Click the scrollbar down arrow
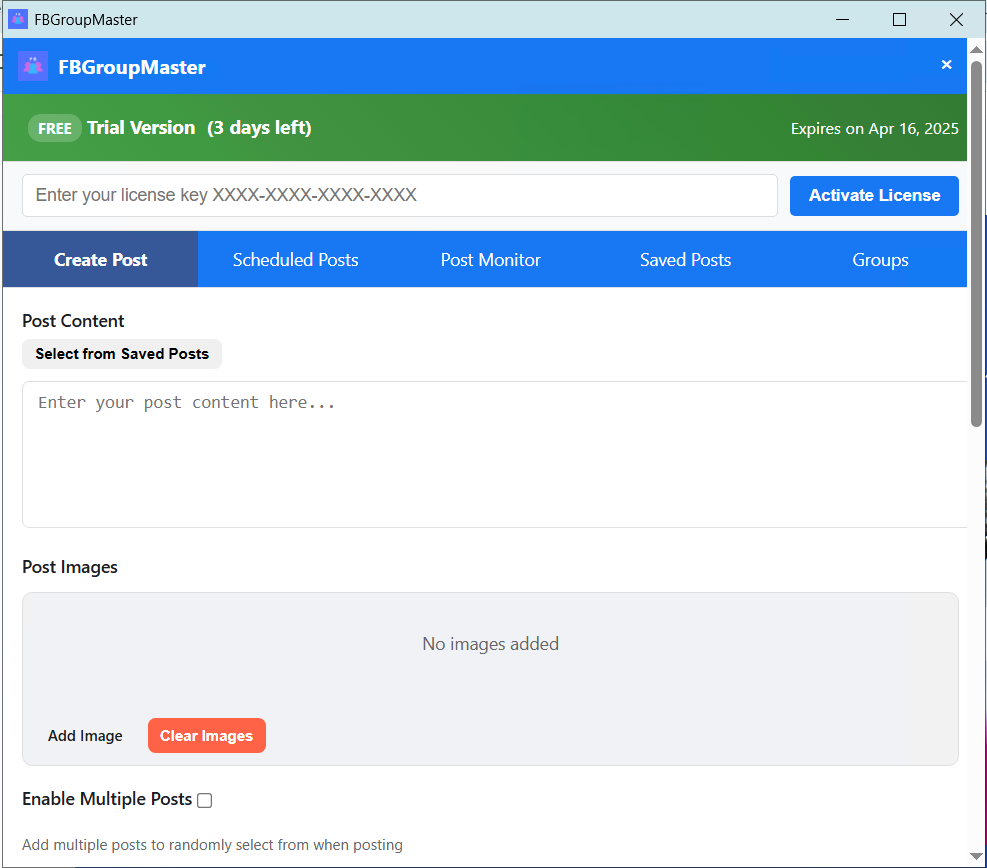The height and width of the screenshot is (868, 987). pos(975,857)
